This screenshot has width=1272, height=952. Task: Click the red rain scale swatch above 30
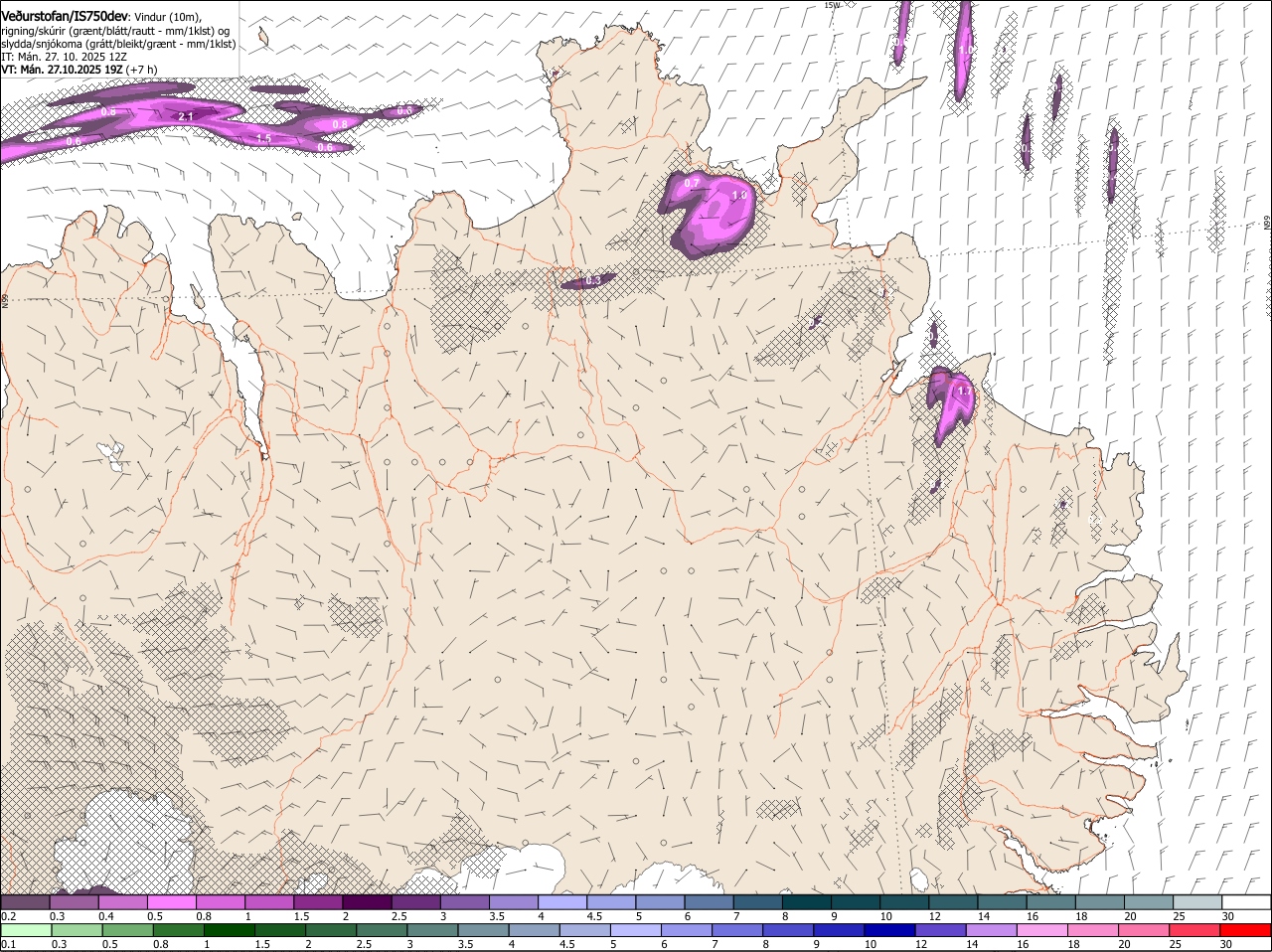1247,930
